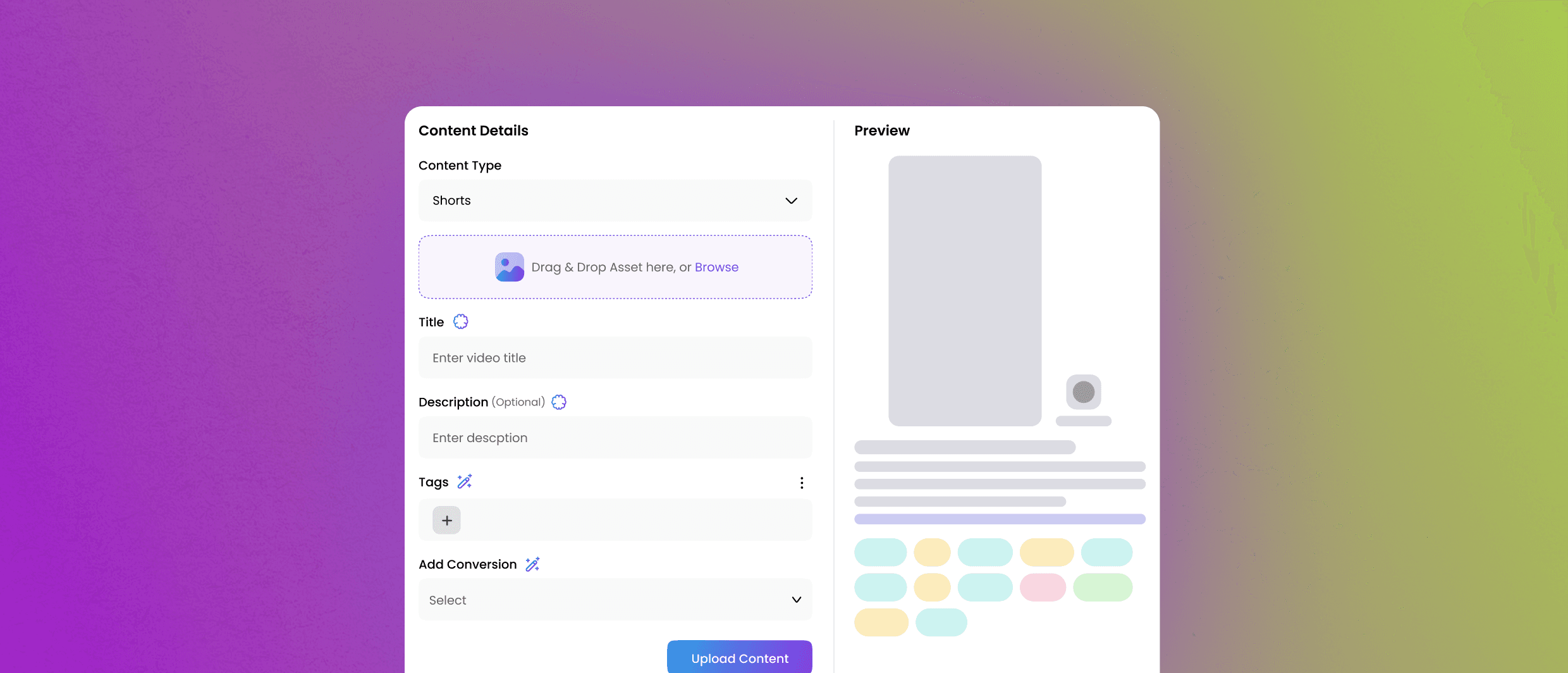The width and height of the screenshot is (1568, 673).
Task: Click the circular avatar icon in the Preview
Action: tap(1084, 392)
